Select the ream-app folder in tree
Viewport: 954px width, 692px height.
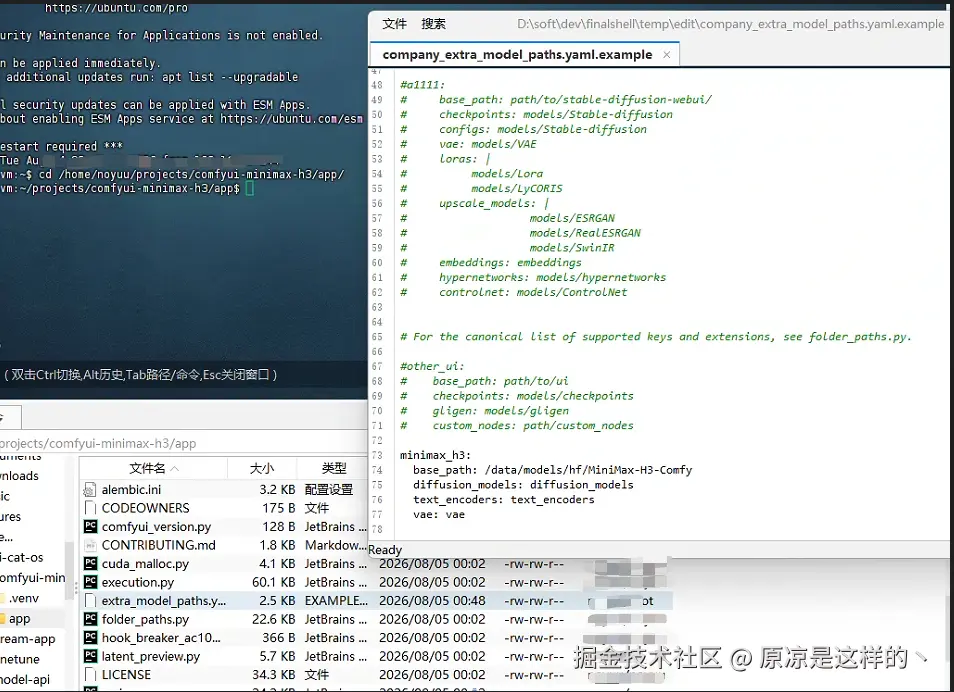coord(28,638)
